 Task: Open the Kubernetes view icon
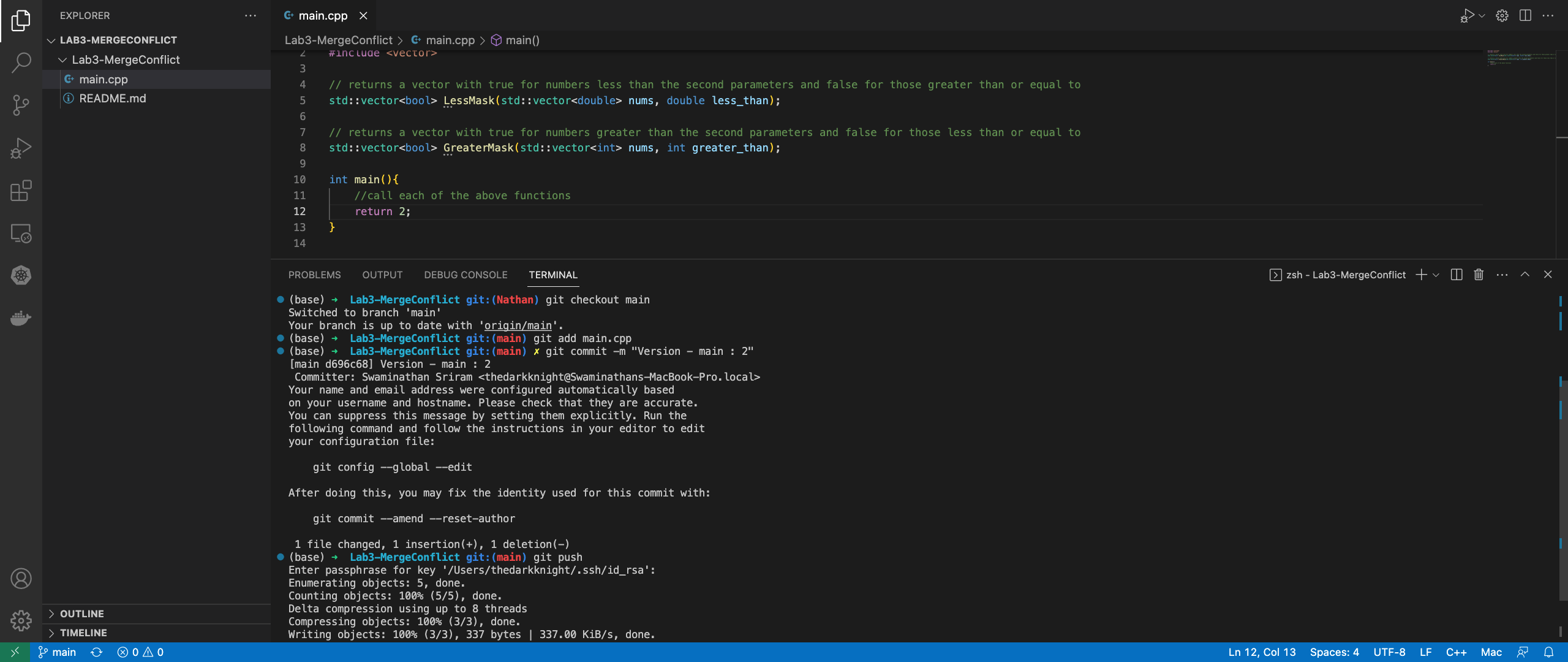pos(21,275)
